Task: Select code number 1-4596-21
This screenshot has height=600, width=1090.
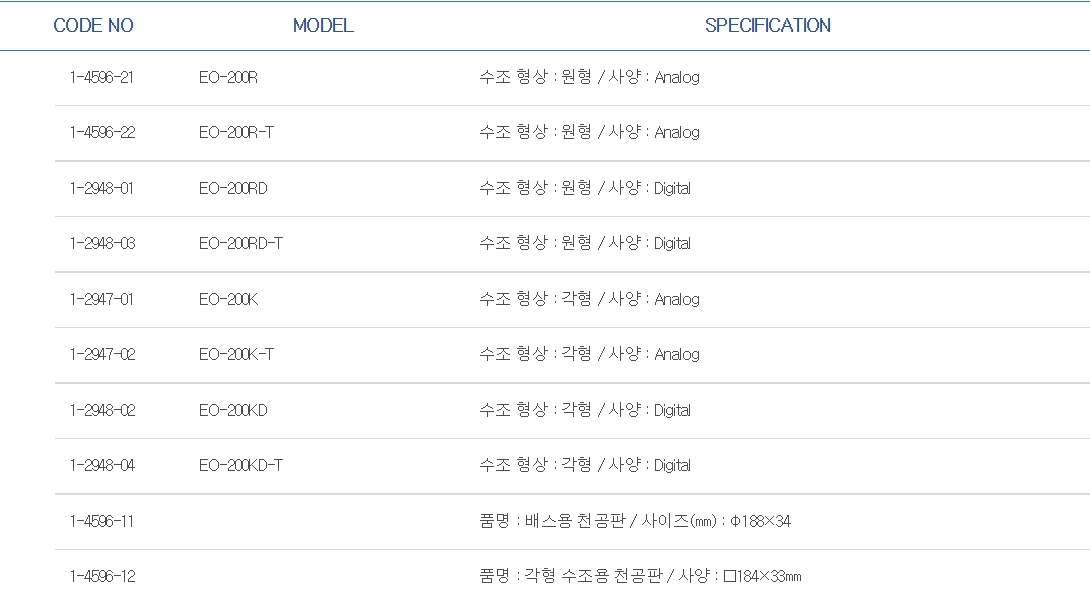Action: coord(102,78)
